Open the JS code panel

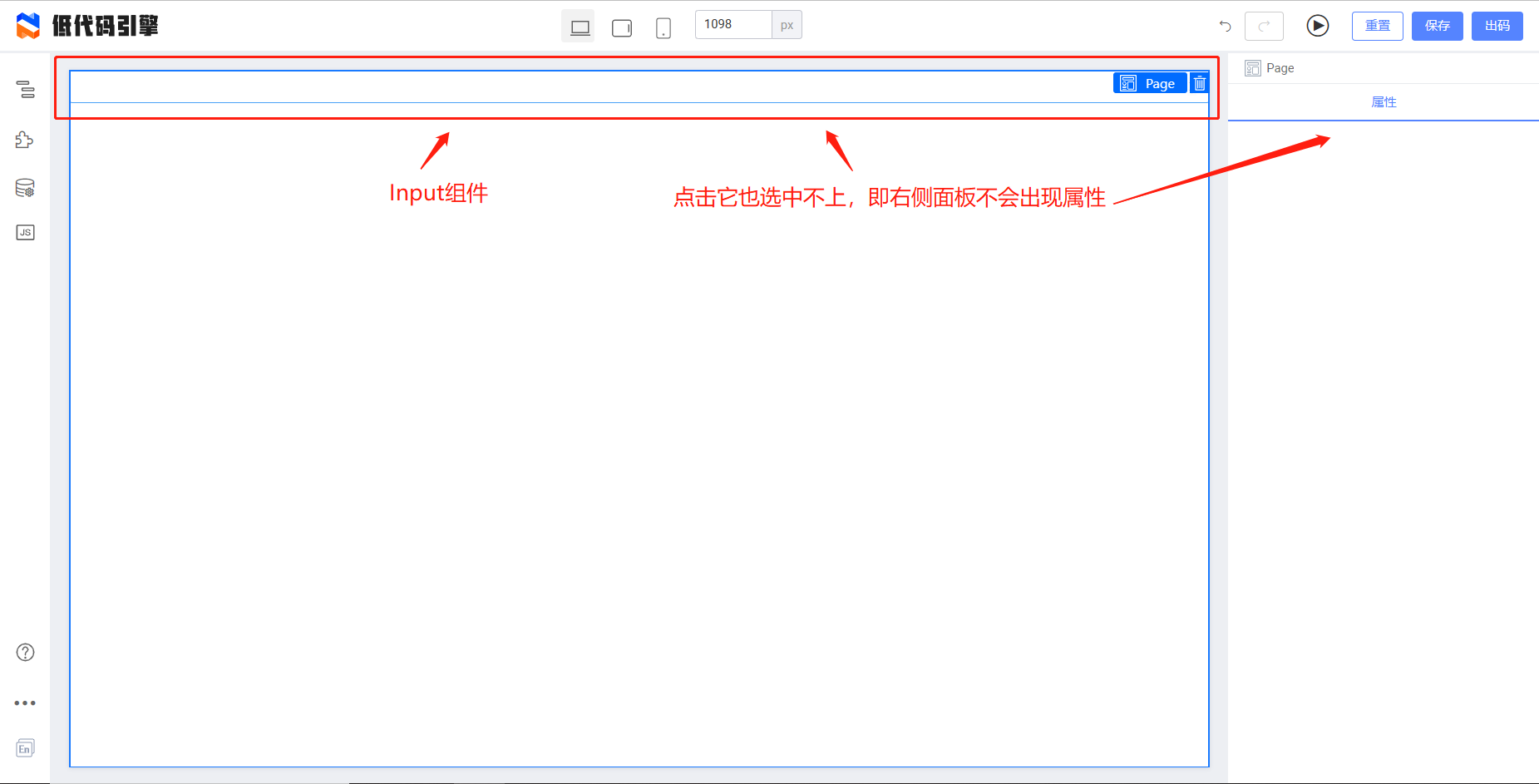click(25, 232)
